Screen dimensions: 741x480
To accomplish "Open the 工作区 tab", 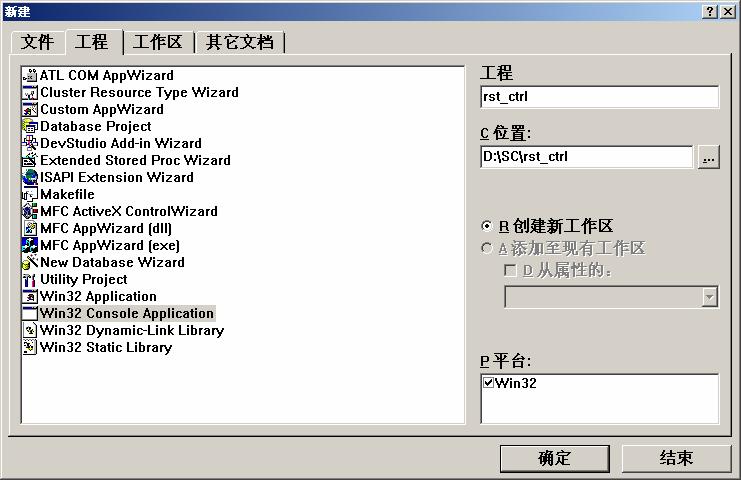I will [158, 42].
